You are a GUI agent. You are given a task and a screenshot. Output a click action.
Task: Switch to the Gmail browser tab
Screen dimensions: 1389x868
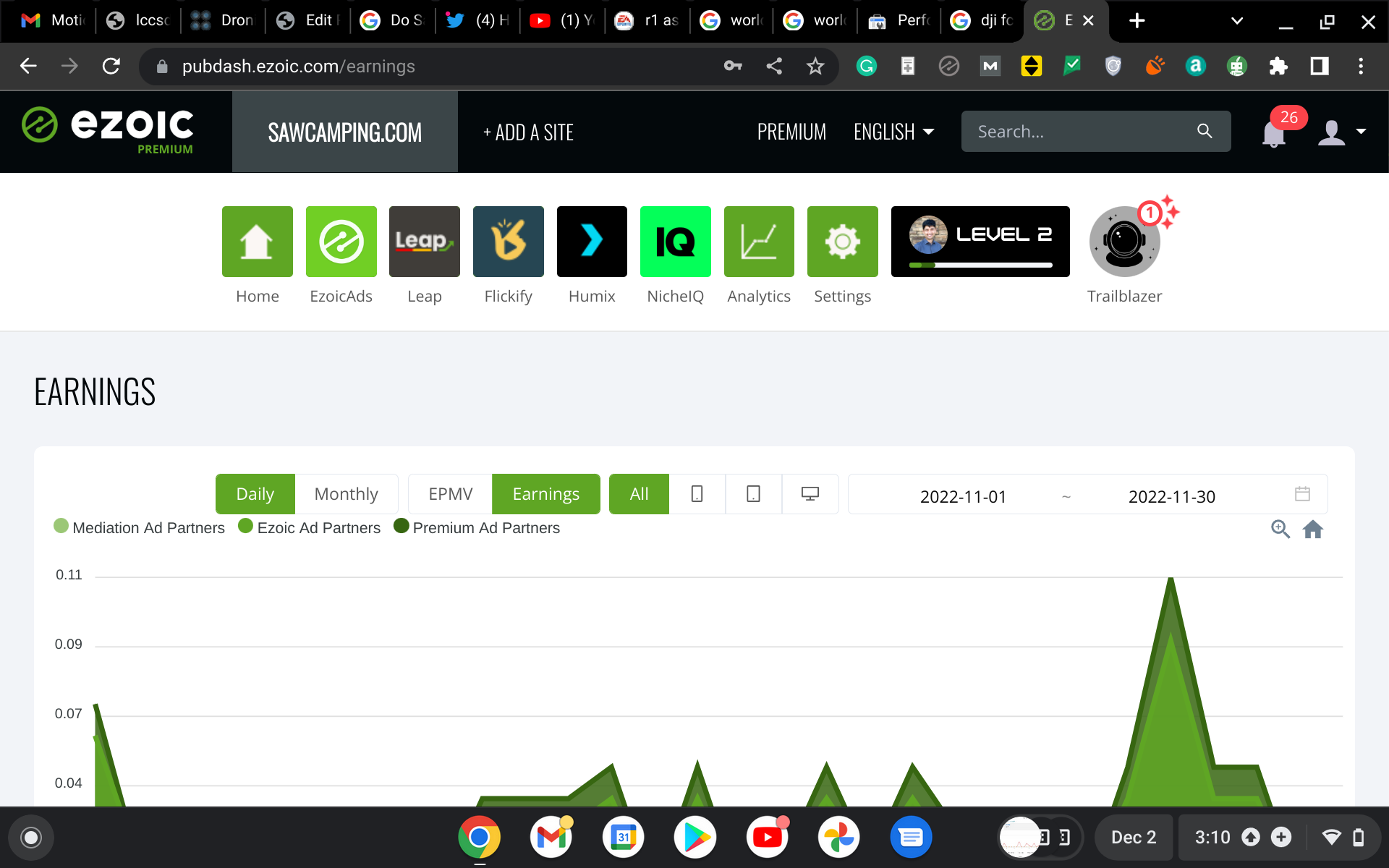(x=52, y=21)
